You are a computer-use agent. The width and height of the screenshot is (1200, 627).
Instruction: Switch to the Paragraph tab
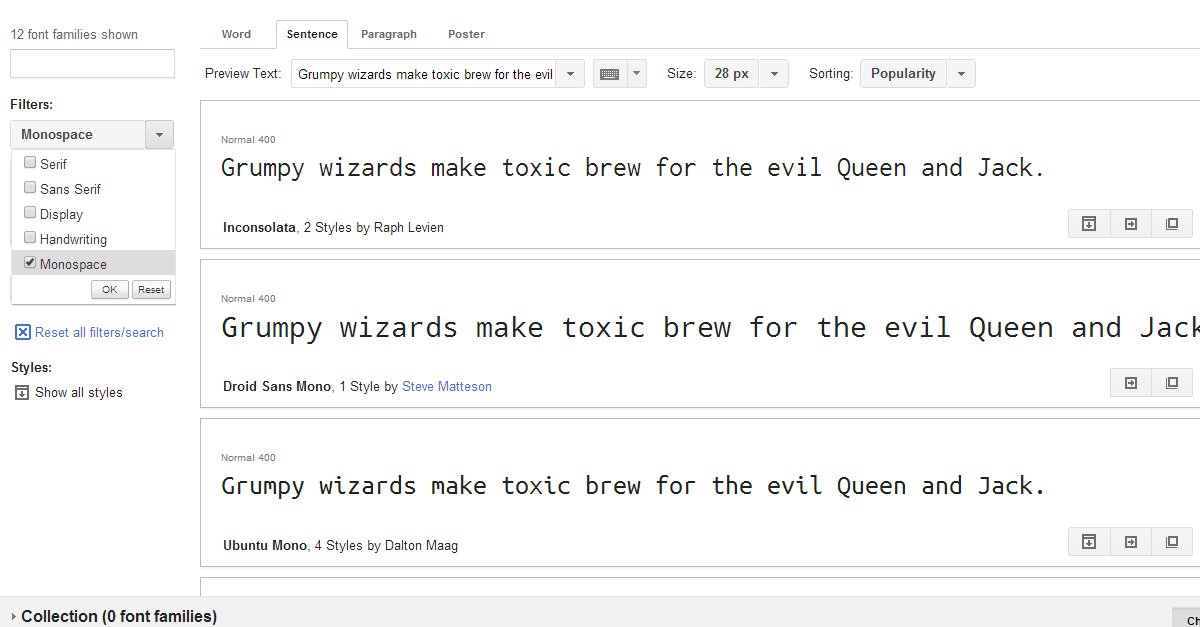point(388,34)
